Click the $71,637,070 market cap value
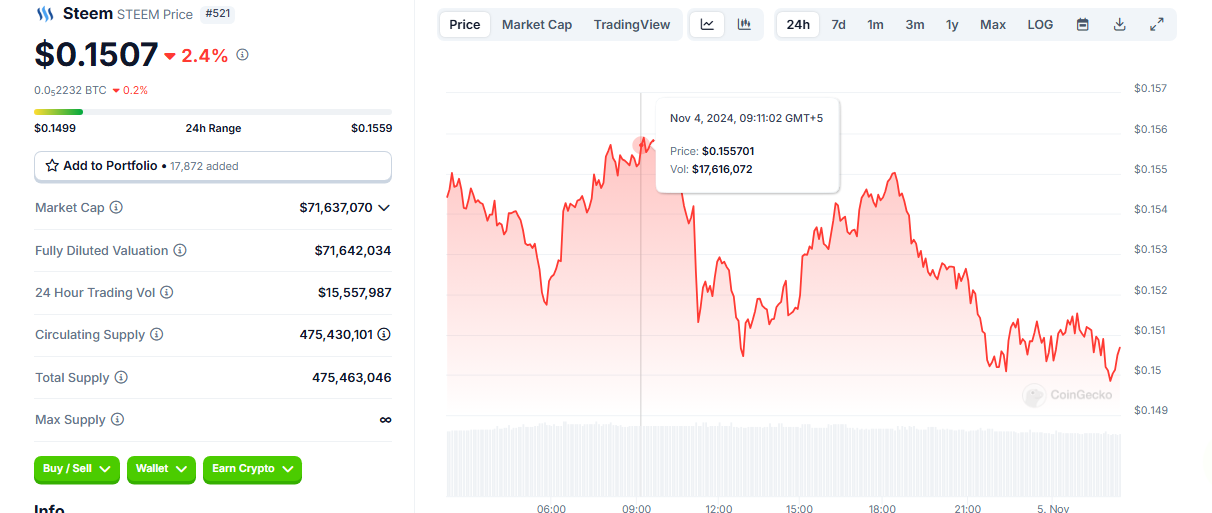 click(x=336, y=208)
